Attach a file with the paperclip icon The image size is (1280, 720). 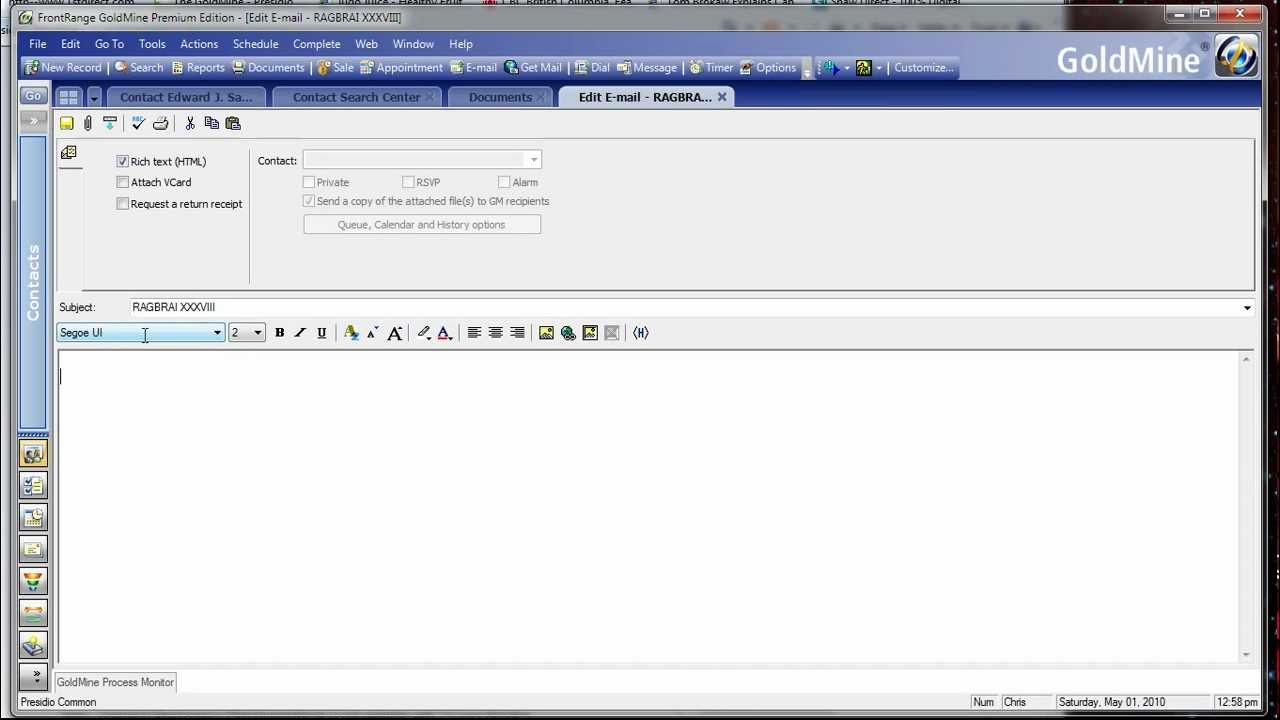point(88,123)
